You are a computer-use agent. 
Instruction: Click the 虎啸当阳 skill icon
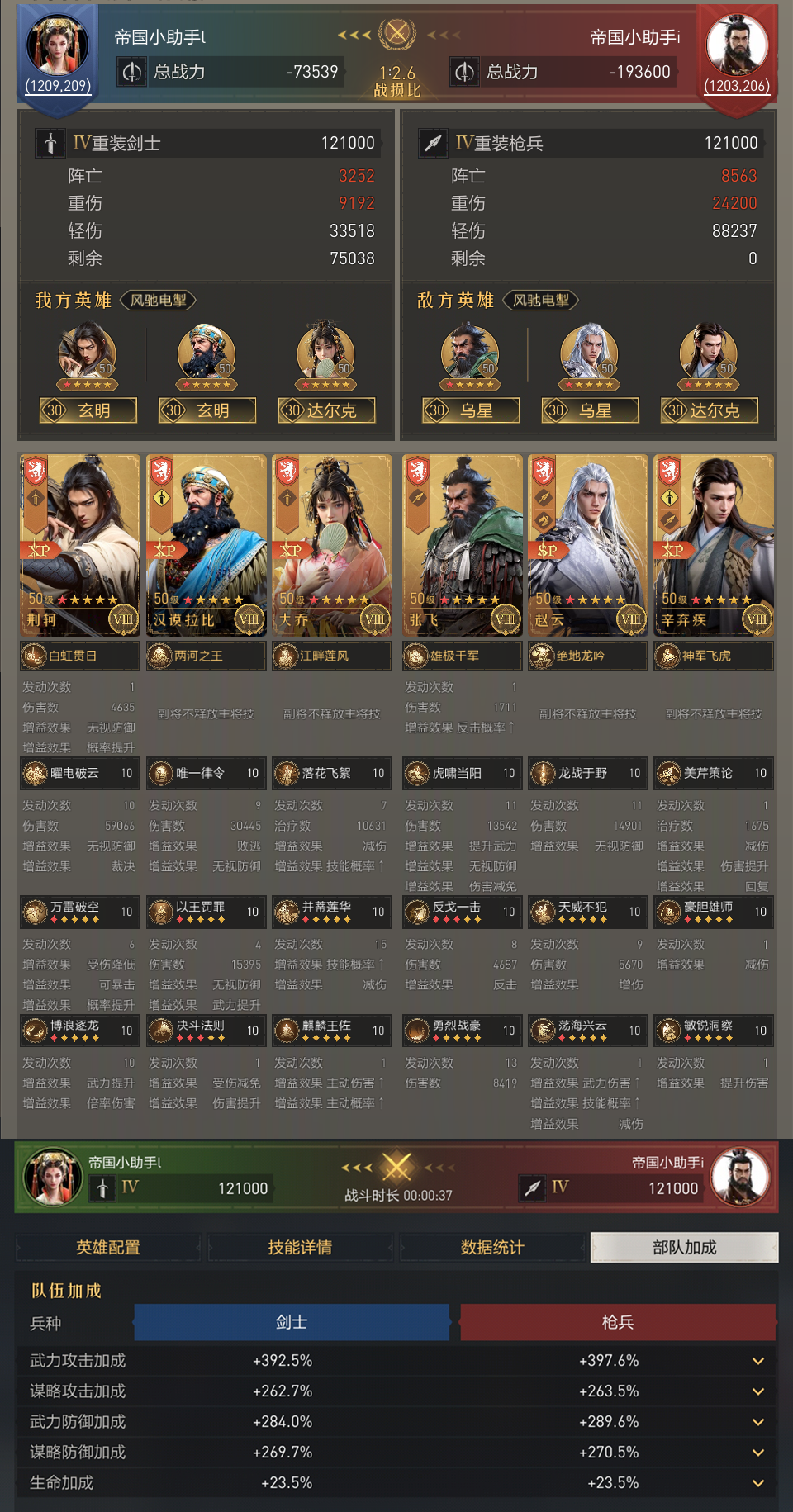point(416,774)
